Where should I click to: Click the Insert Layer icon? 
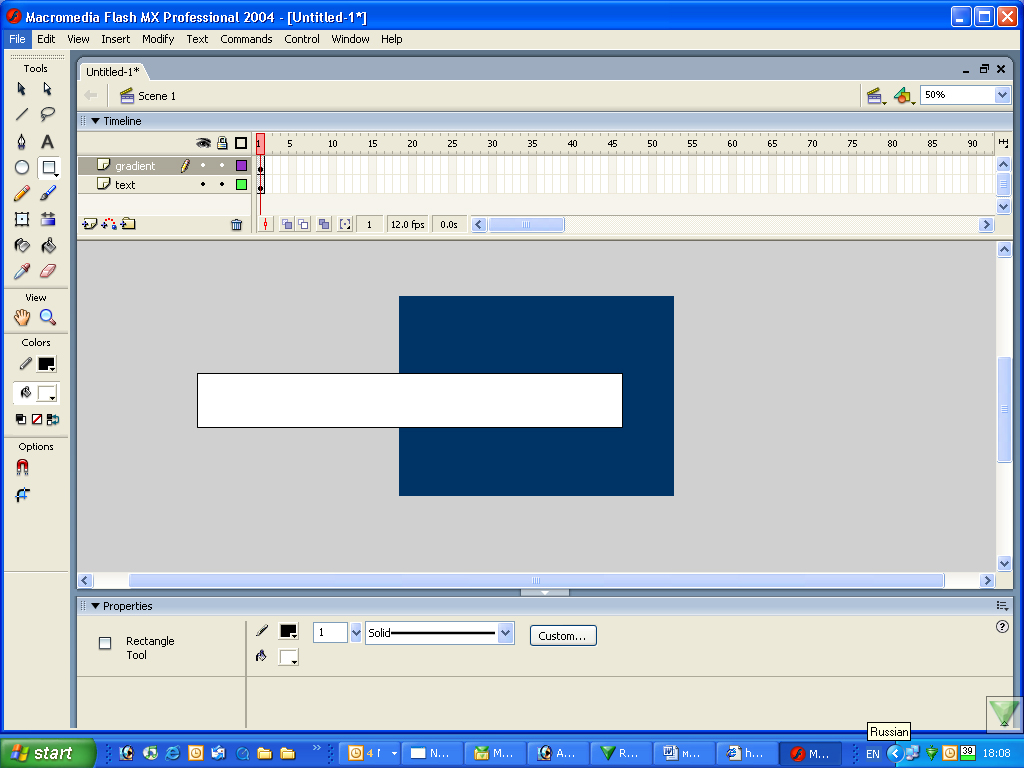(x=89, y=224)
